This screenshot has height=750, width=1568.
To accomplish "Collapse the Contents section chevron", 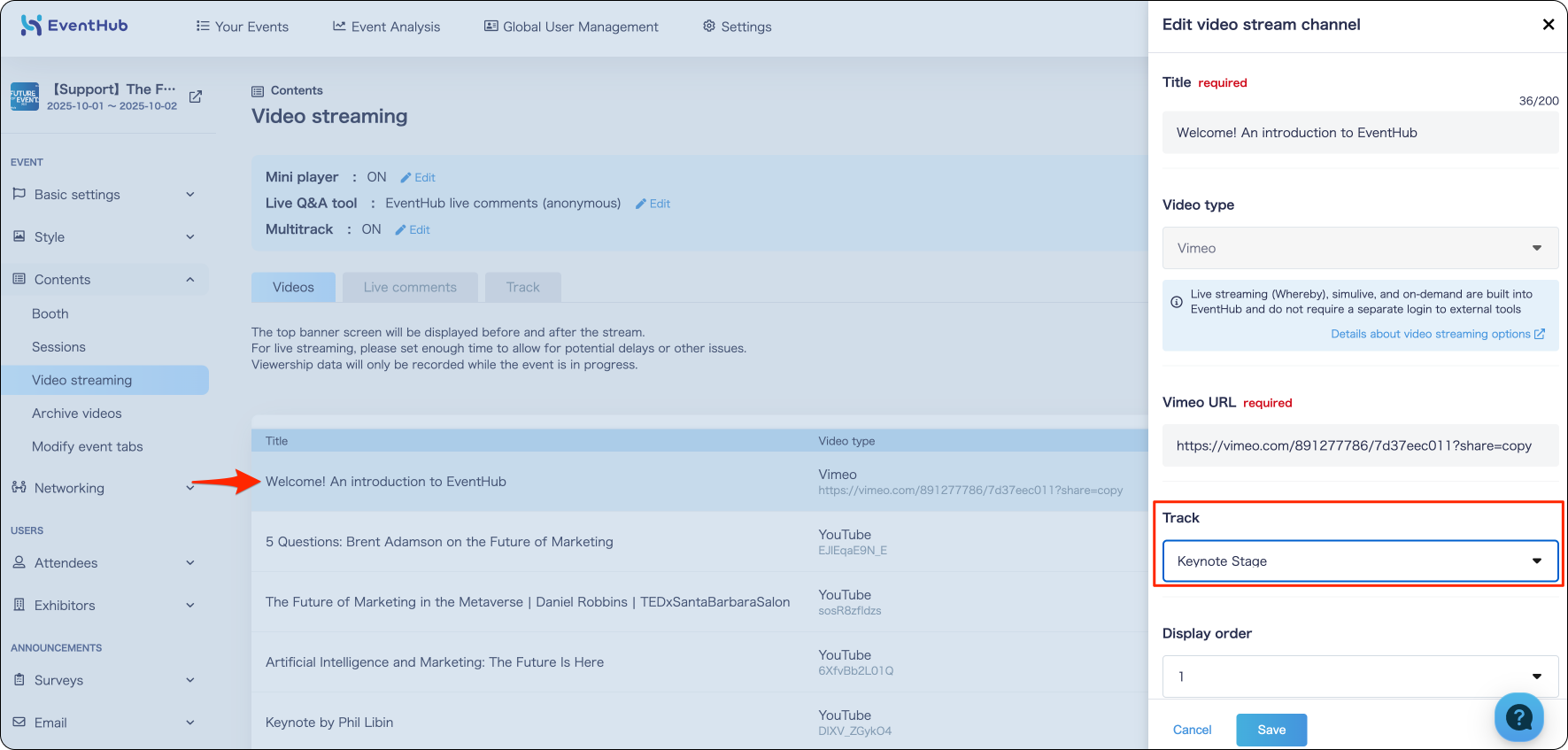I will point(190,279).
